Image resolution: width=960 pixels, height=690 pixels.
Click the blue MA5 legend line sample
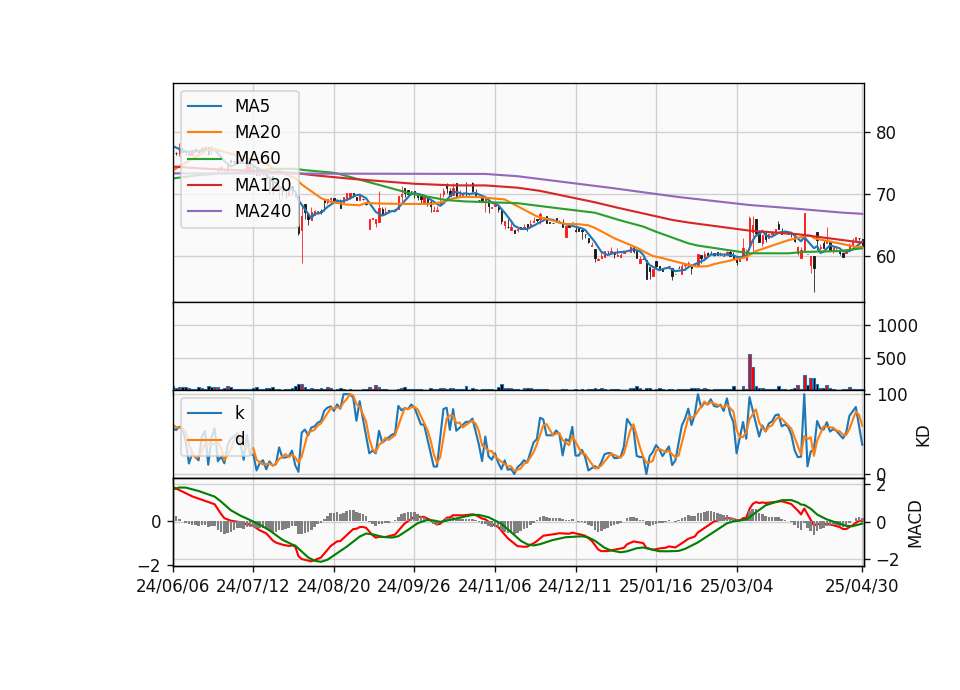click(x=204, y=106)
